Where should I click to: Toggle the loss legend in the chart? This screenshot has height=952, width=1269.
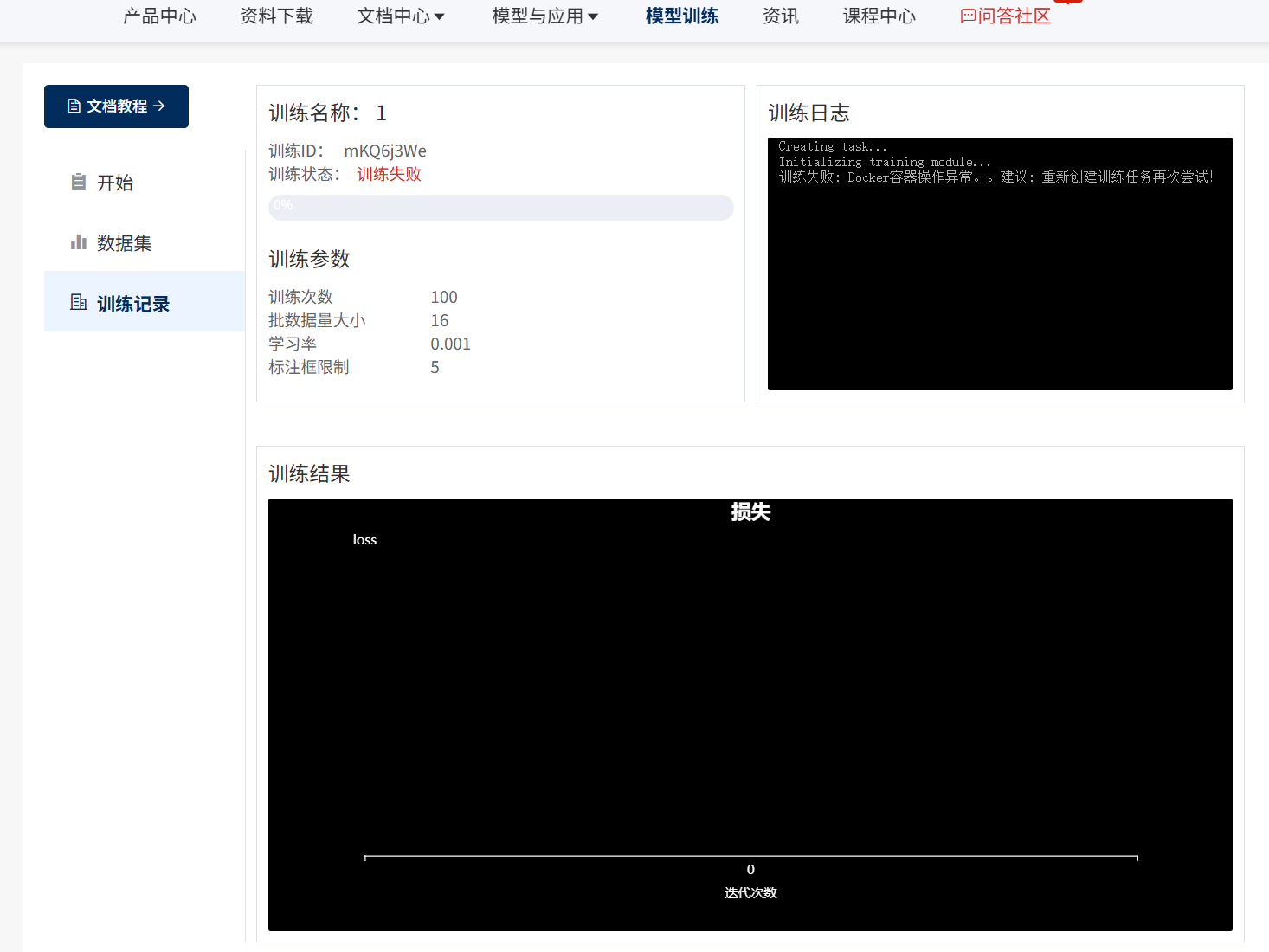click(x=364, y=540)
